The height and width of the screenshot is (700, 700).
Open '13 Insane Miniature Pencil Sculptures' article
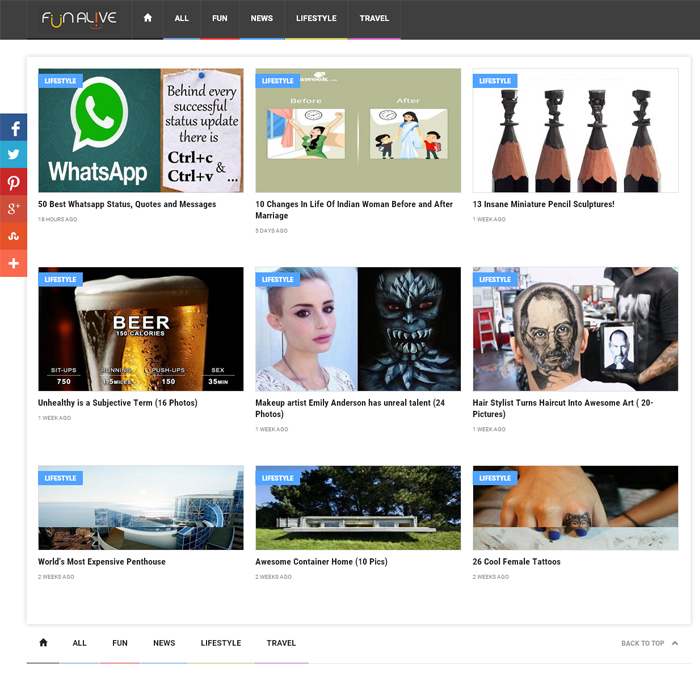tap(543, 205)
